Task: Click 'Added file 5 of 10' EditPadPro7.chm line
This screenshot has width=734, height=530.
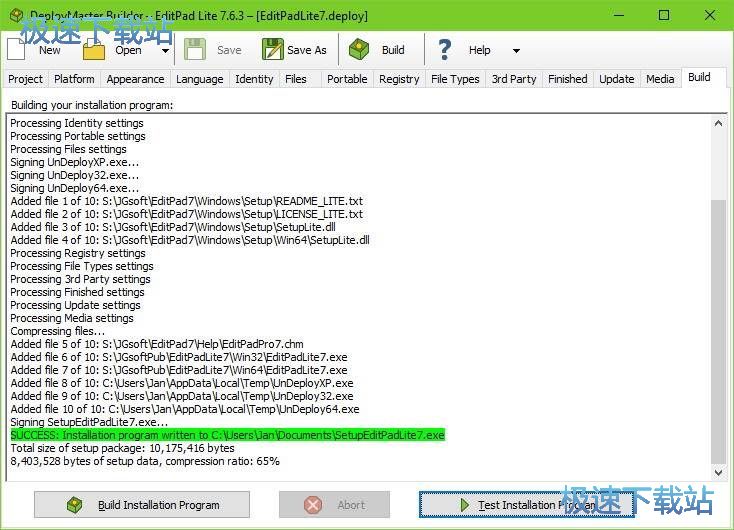Action: (157, 344)
